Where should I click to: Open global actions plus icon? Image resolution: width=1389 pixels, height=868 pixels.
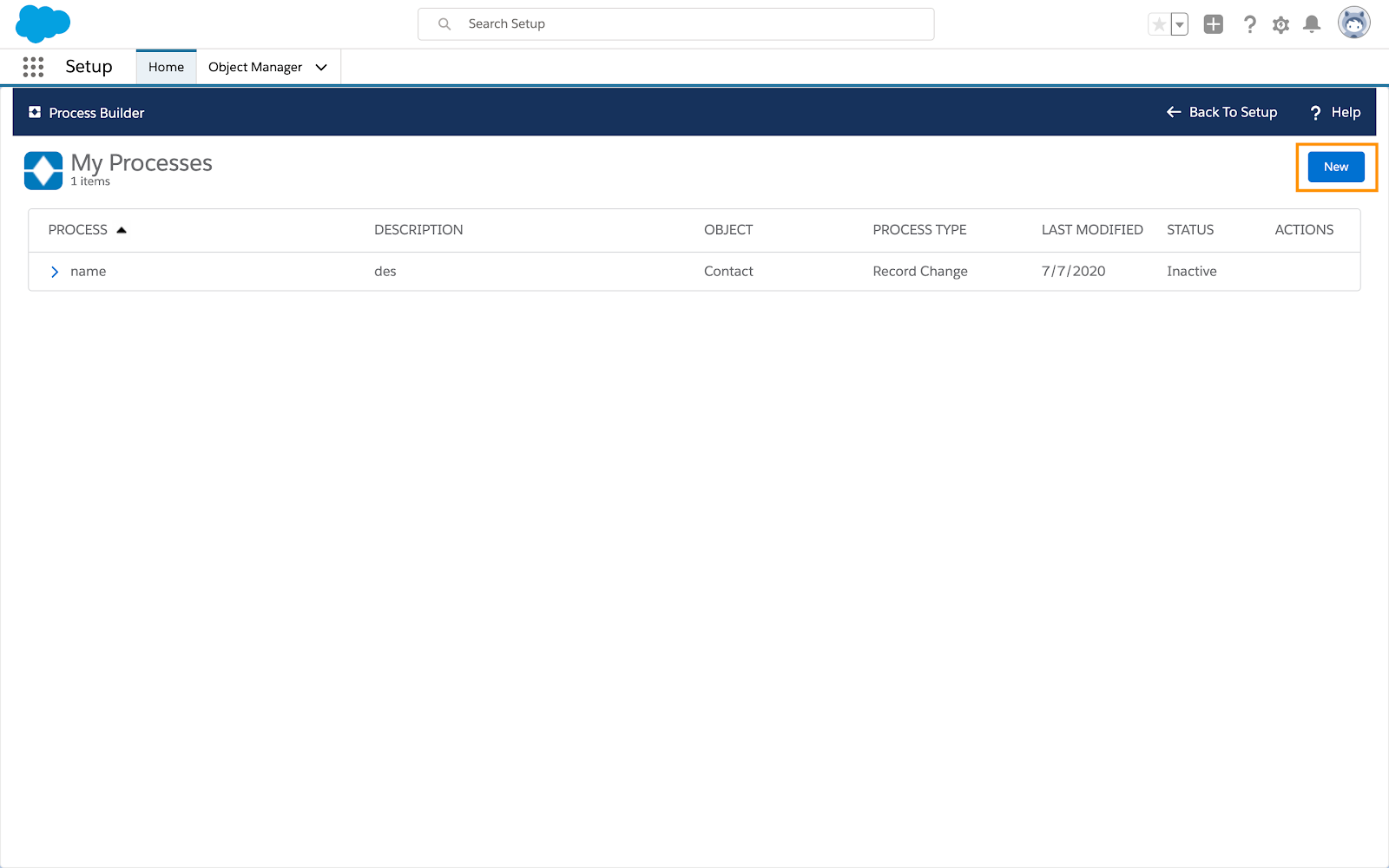[x=1214, y=24]
